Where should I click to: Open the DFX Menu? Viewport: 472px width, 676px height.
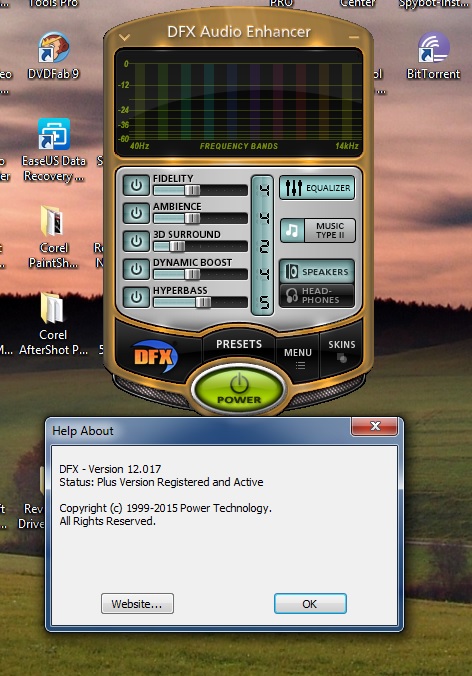pyautogui.click(x=298, y=357)
